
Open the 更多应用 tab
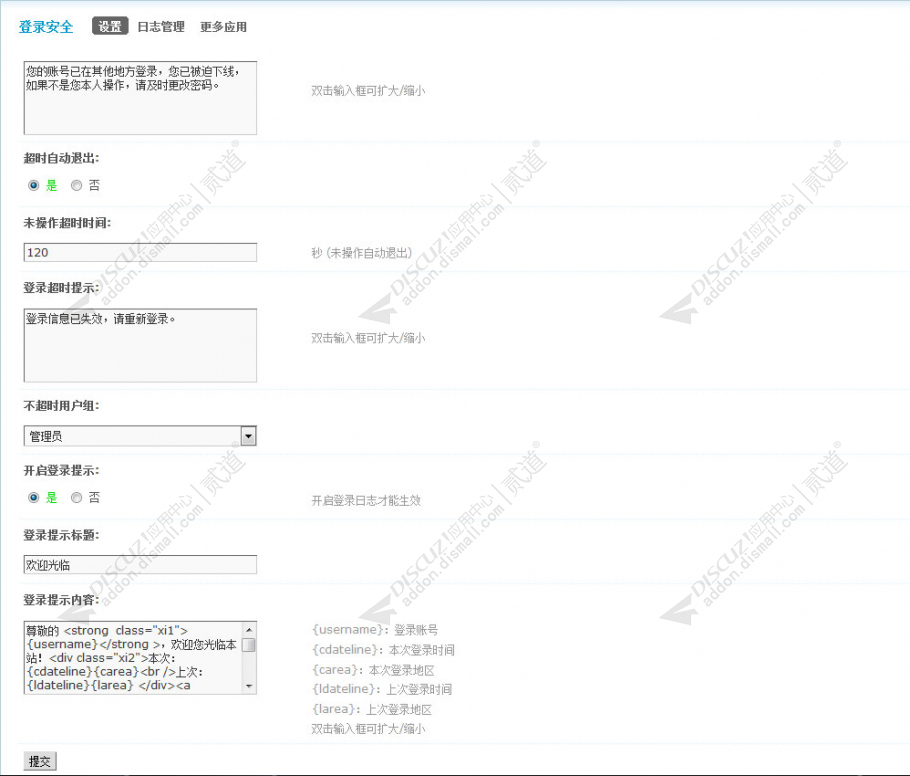pos(223,27)
